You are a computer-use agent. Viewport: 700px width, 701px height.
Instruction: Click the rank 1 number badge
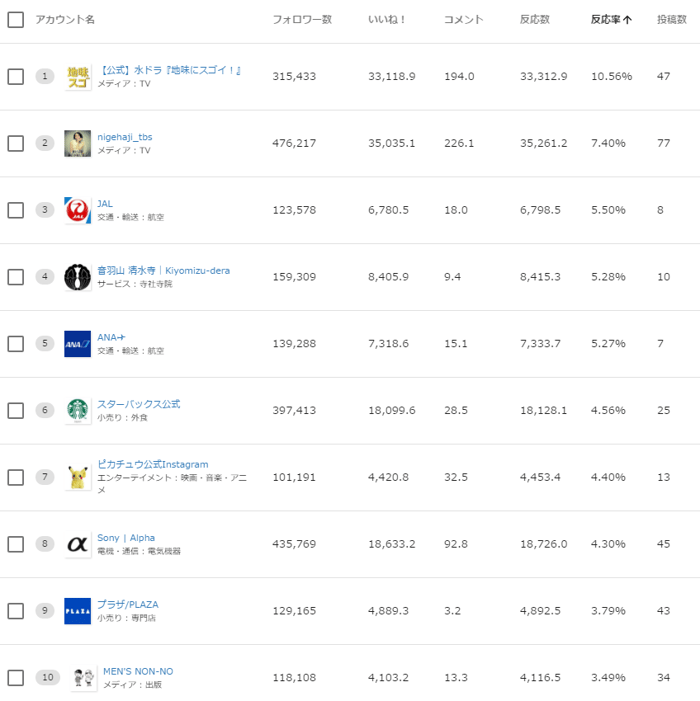click(45, 76)
